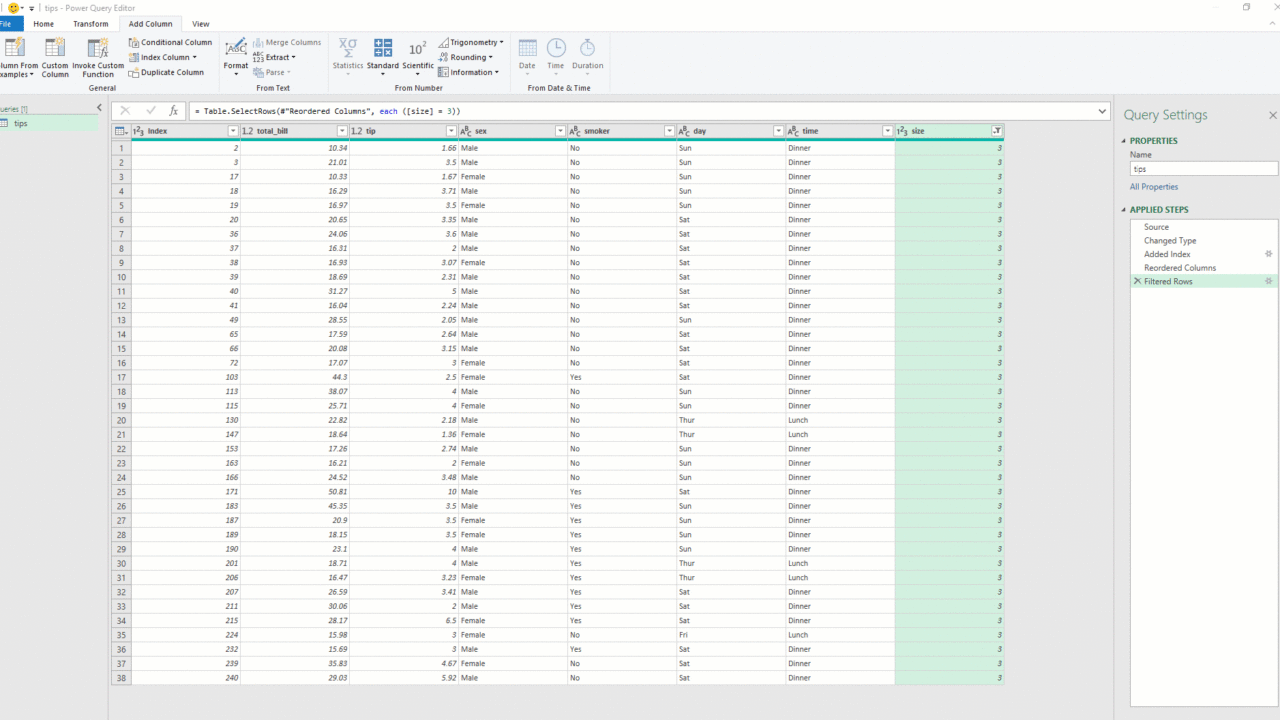The image size is (1280, 720).
Task: Open the size column filter button
Action: (996, 131)
